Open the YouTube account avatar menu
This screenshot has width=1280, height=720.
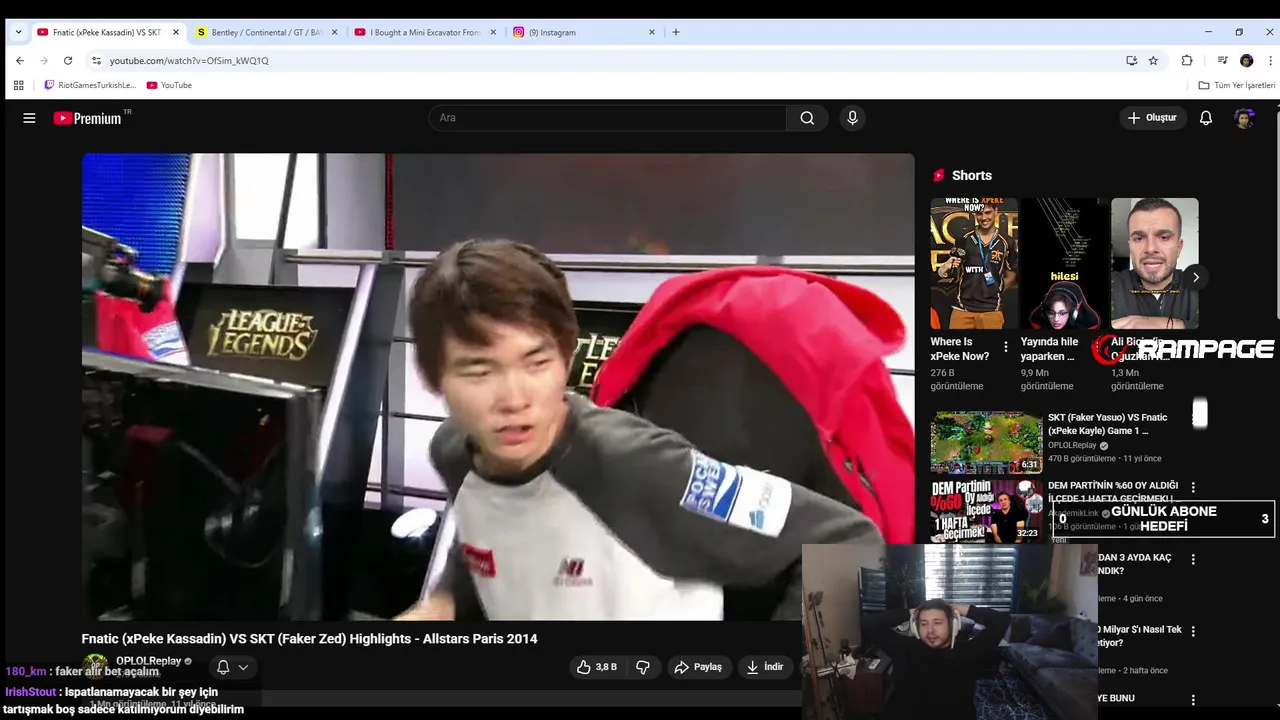tap(1244, 118)
